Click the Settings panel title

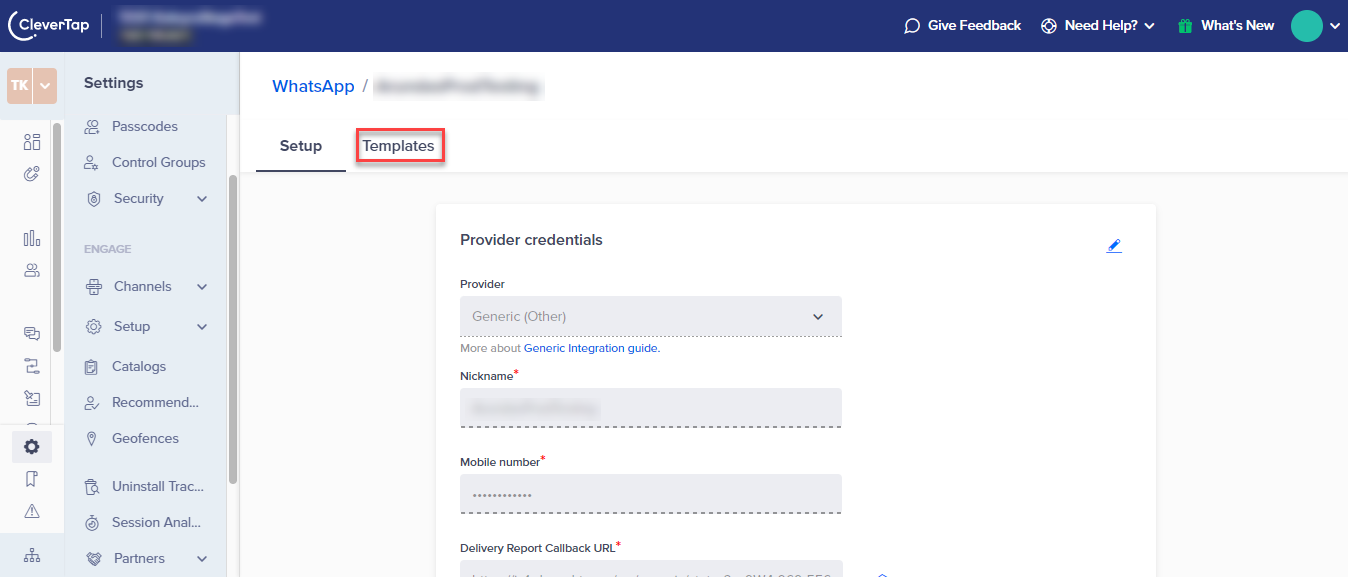(113, 83)
